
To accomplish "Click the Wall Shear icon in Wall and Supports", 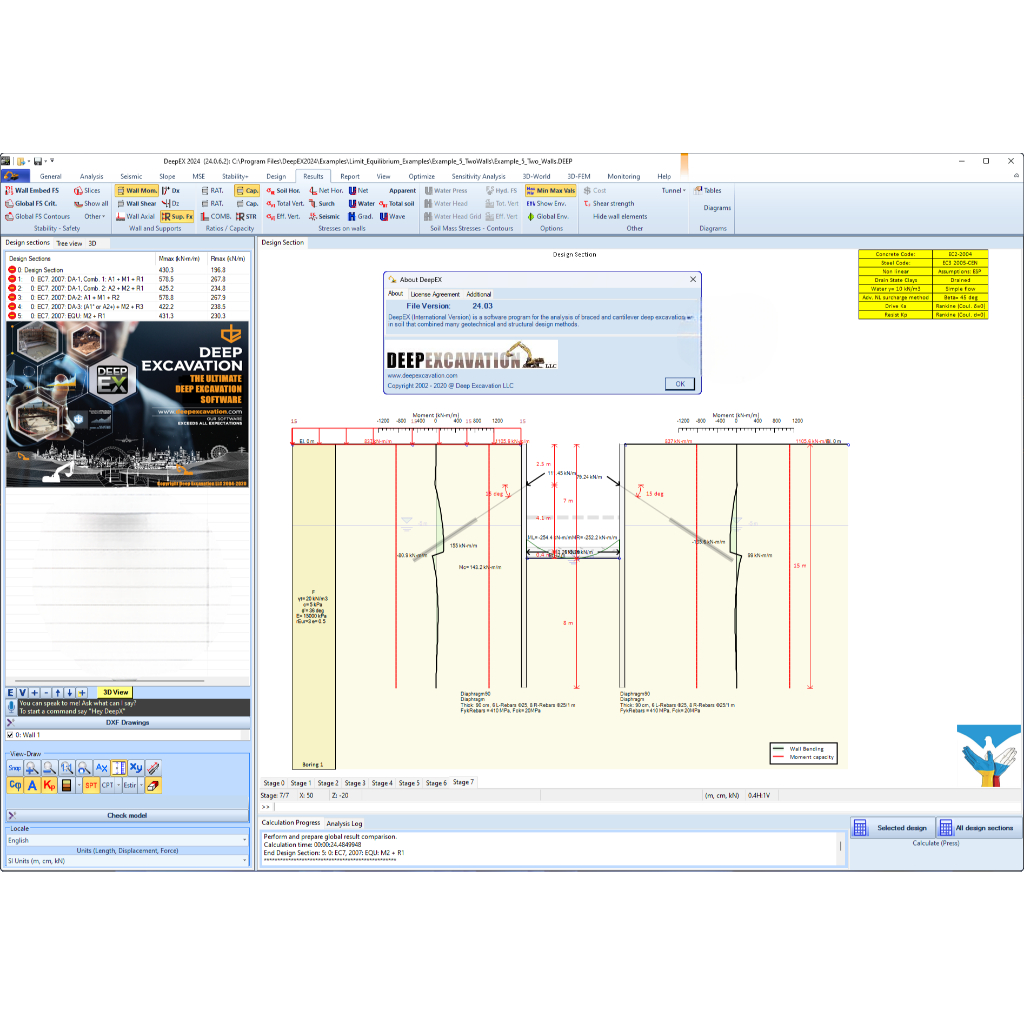I will point(137,203).
